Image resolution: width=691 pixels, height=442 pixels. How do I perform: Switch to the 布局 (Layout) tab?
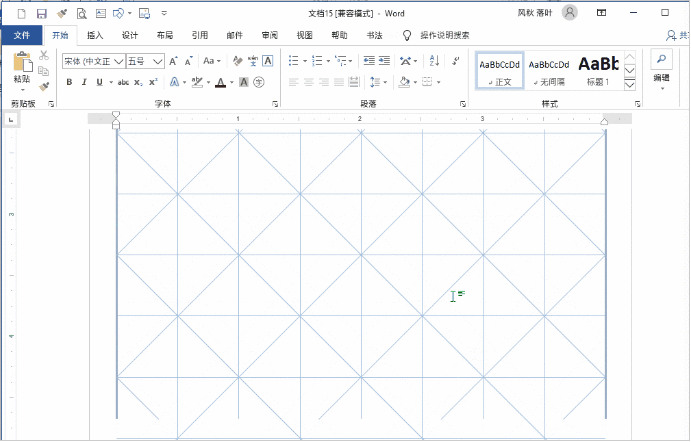165,35
